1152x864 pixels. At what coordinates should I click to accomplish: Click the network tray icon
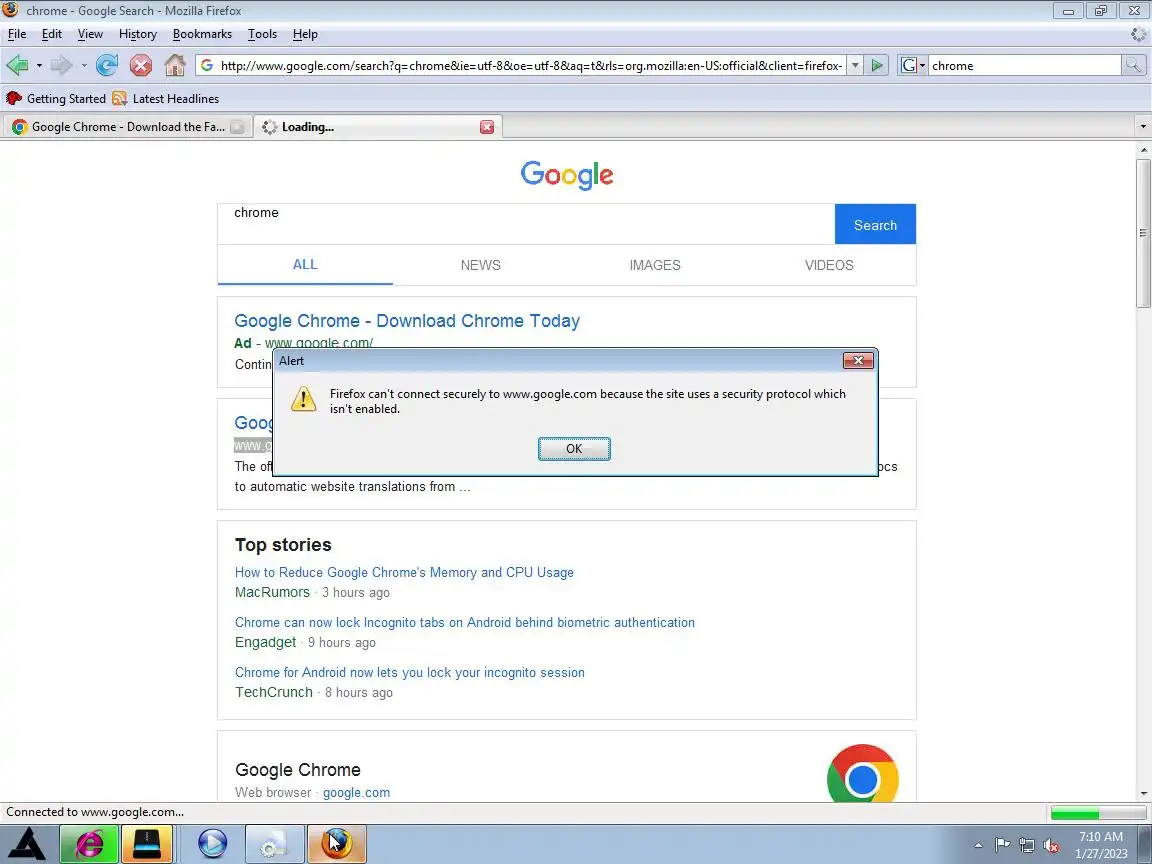(x=1027, y=846)
